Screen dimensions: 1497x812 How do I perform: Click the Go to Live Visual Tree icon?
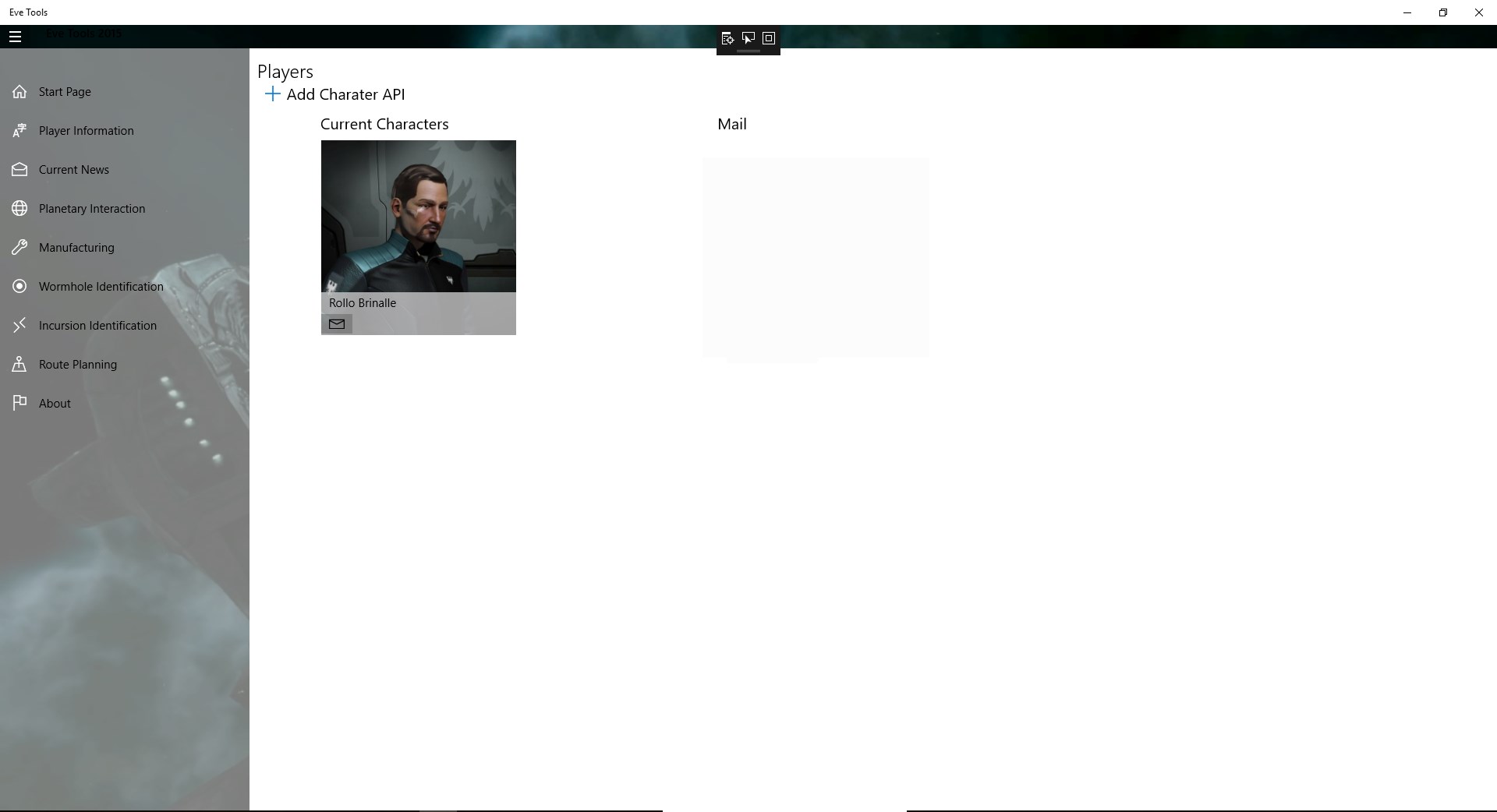(727, 38)
